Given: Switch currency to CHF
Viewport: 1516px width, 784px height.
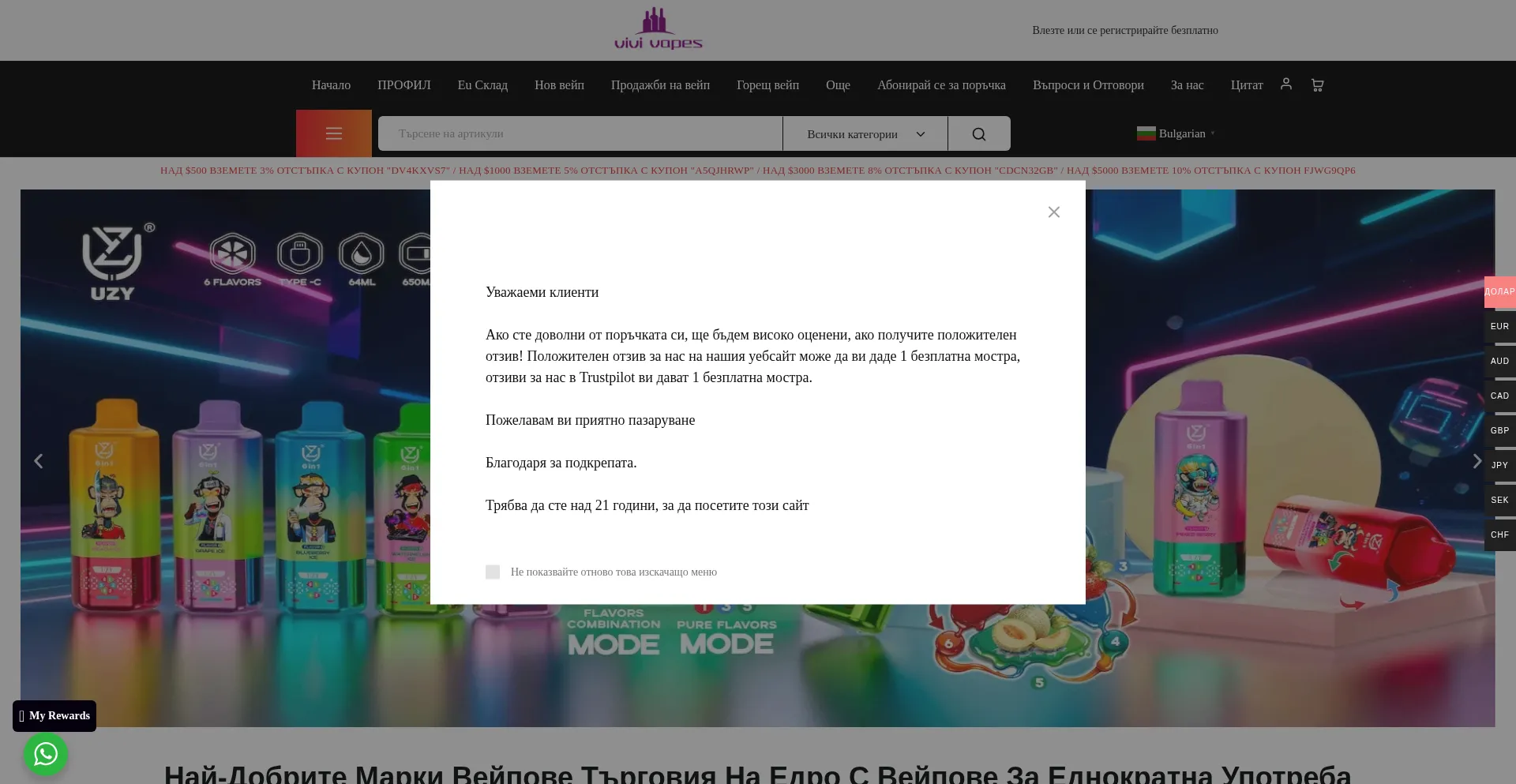Looking at the screenshot, I should pyautogui.click(x=1500, y=535).
